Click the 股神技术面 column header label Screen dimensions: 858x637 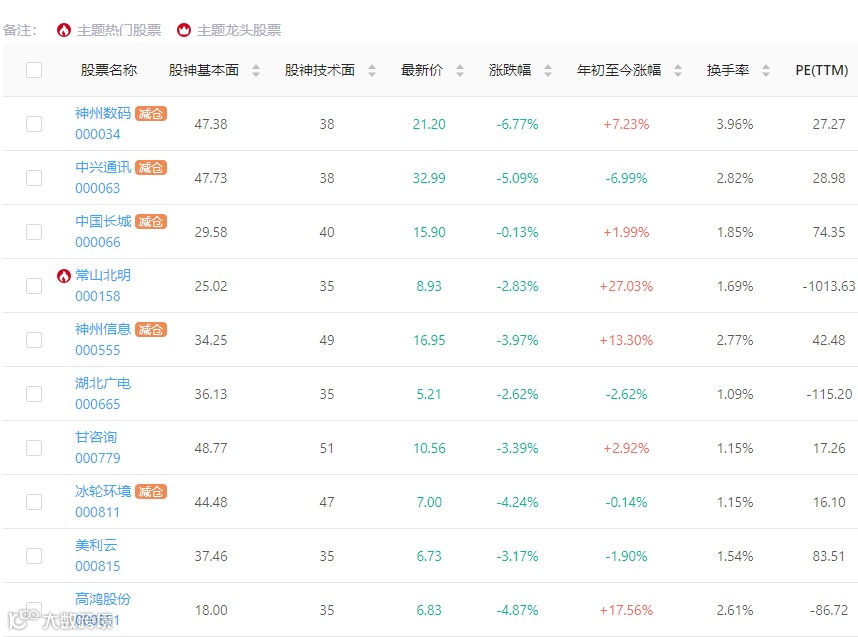(320, 70)
